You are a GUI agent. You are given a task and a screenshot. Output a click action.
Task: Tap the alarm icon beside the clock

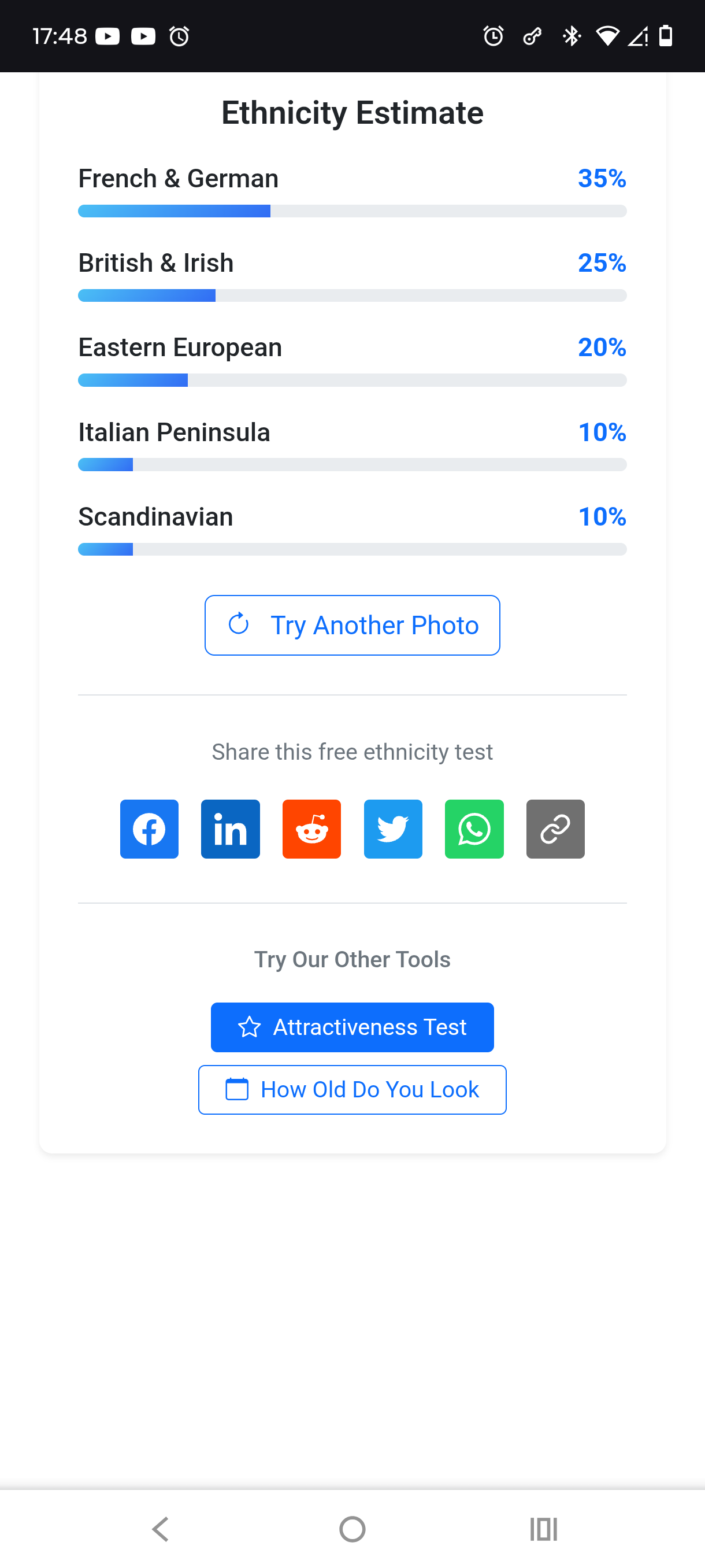click(180, 36)
